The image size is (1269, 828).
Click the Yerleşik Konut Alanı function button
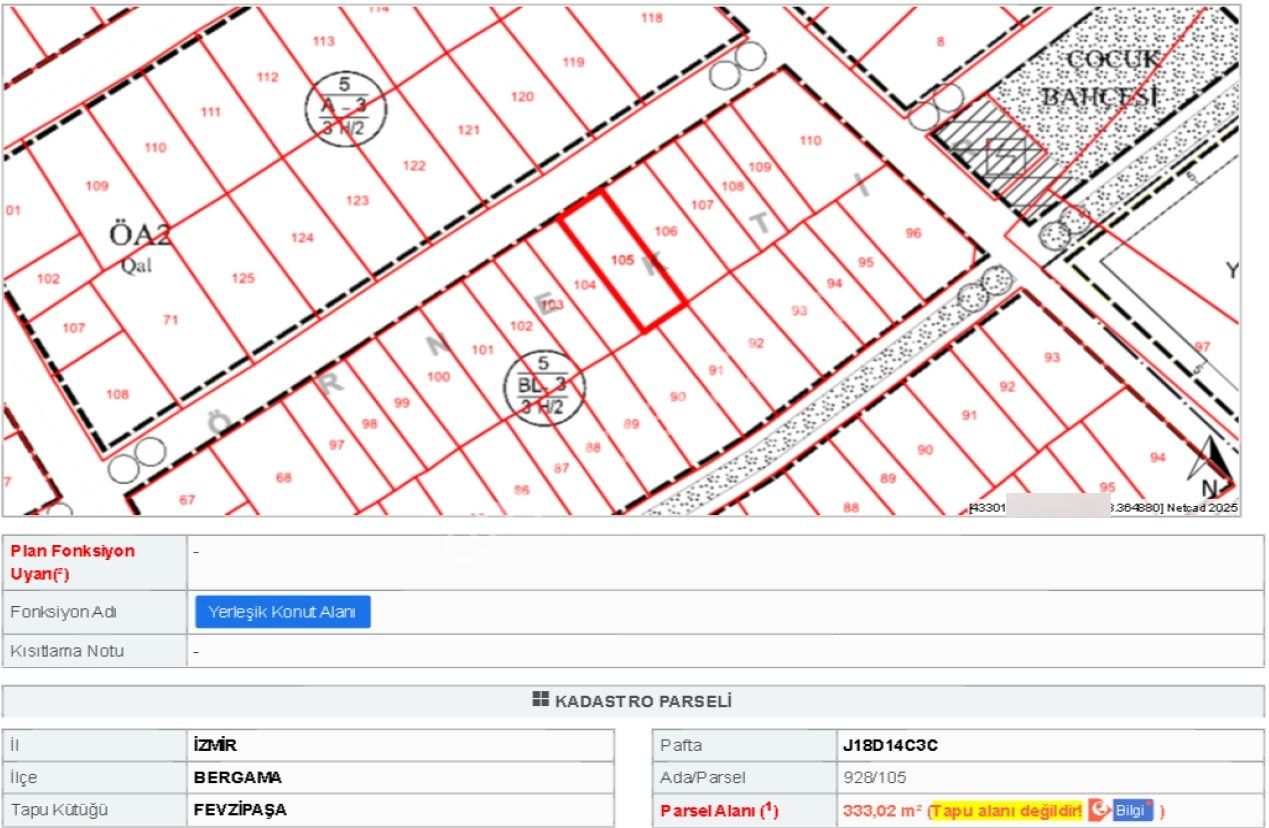[283, 611]
